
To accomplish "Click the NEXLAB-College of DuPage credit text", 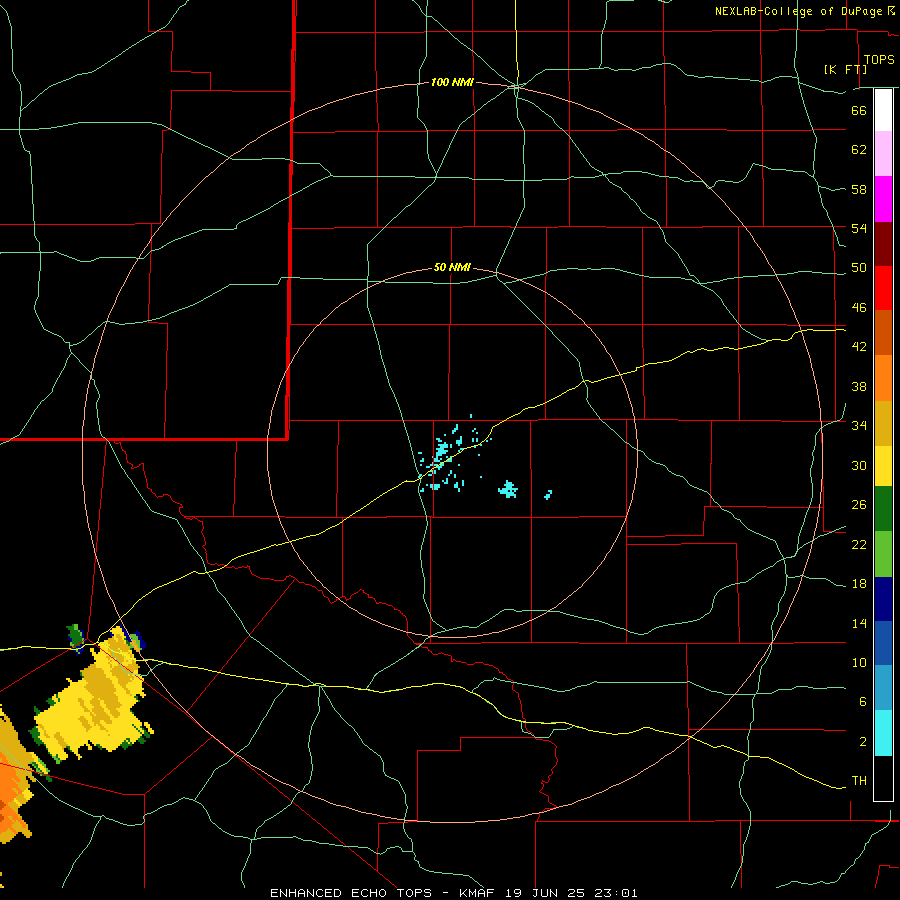I will point(804,11).
